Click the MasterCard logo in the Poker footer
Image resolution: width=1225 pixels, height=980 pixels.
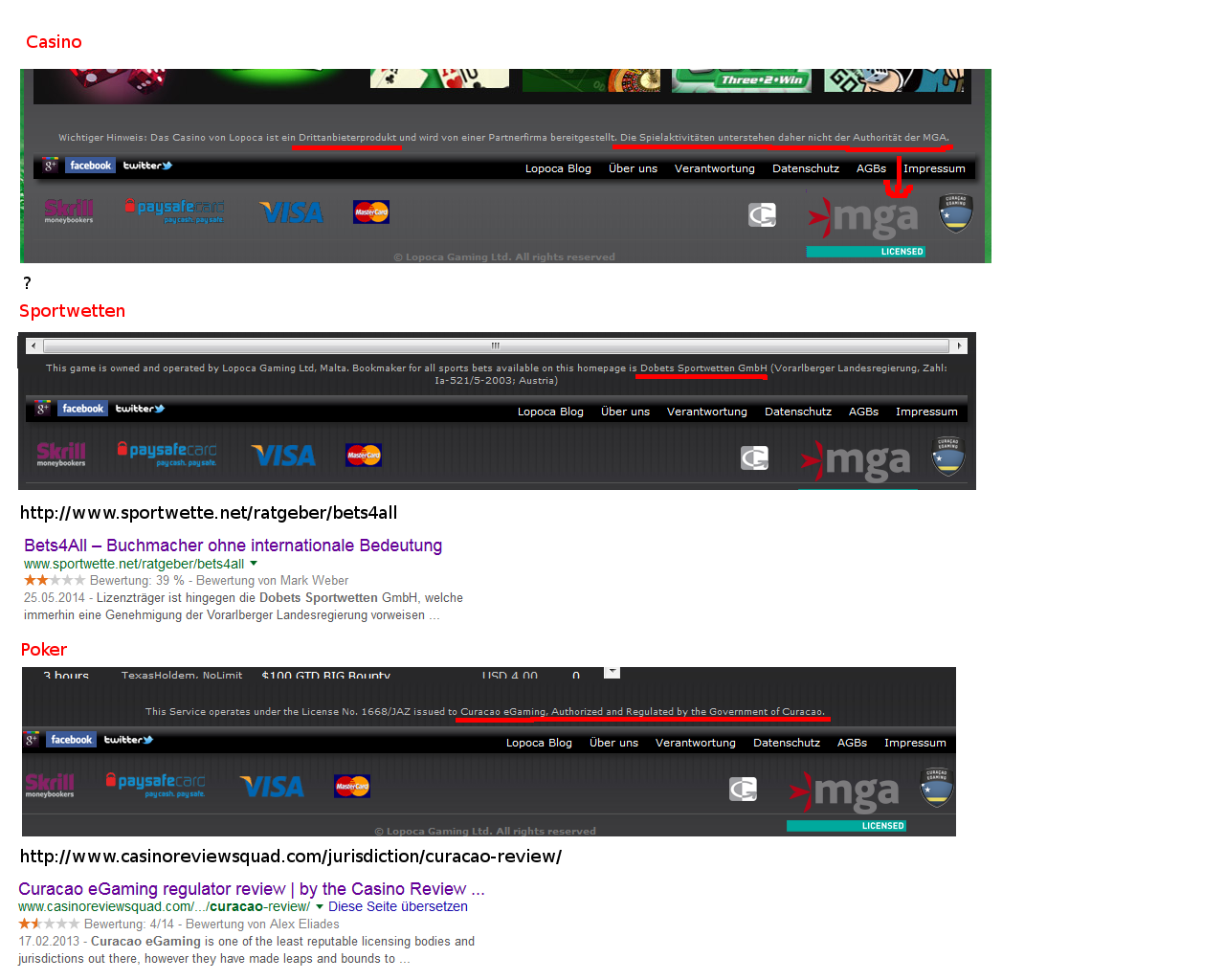352,786
